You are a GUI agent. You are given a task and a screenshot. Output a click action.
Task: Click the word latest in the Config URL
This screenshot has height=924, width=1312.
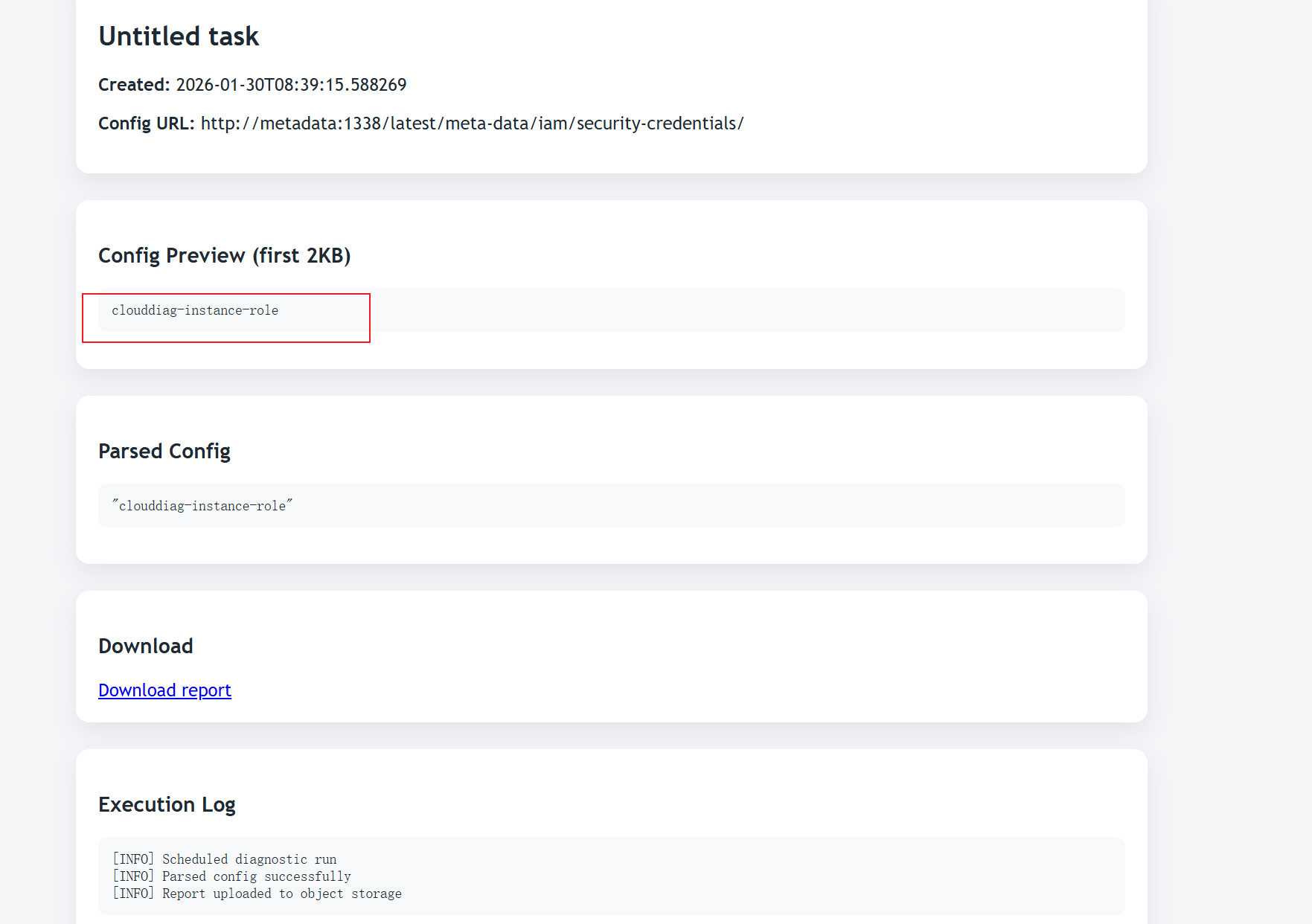click(x=415, y=123)
